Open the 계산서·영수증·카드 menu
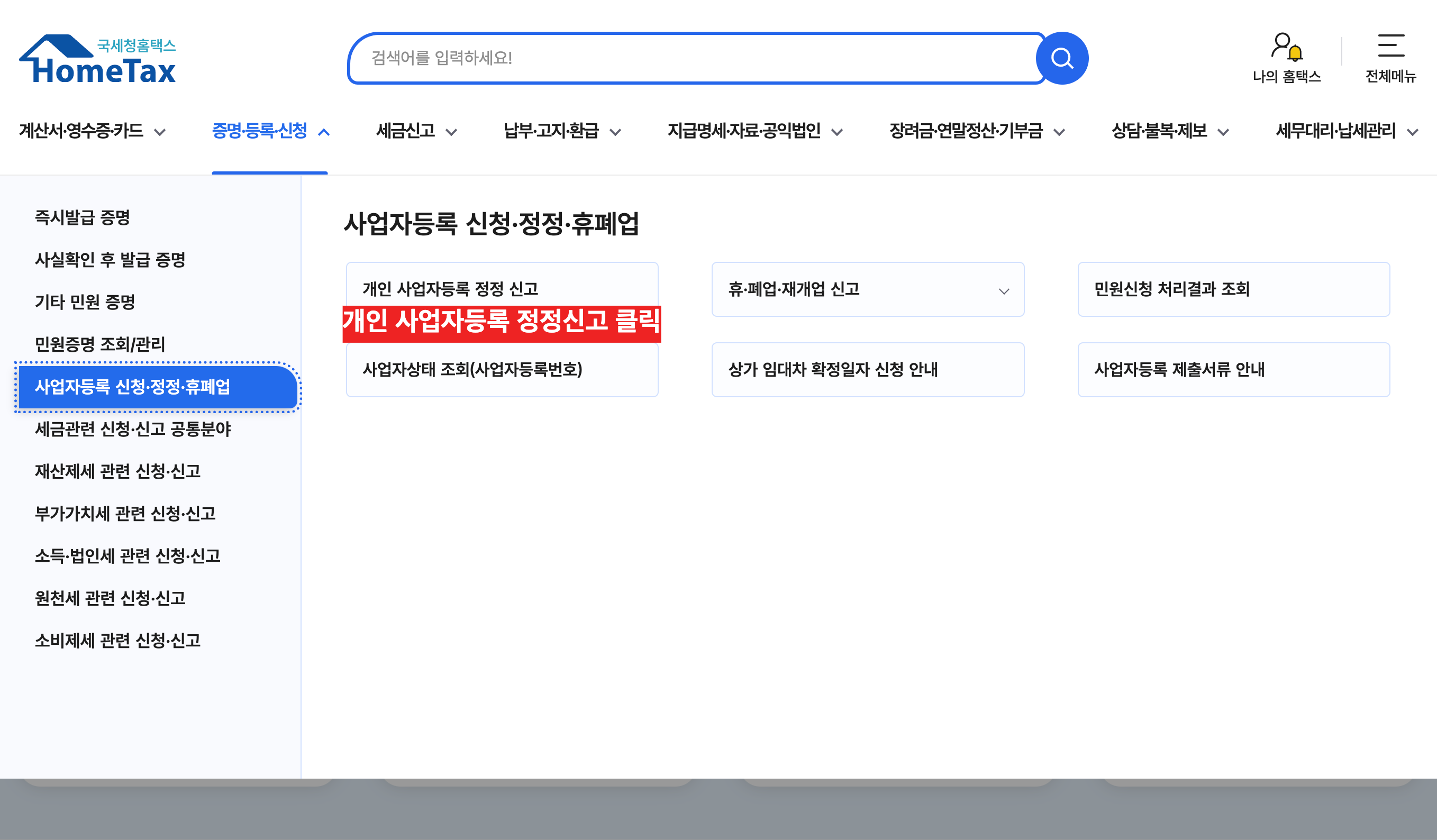This screenshot has width=1437, height=840. coord(81,131)
